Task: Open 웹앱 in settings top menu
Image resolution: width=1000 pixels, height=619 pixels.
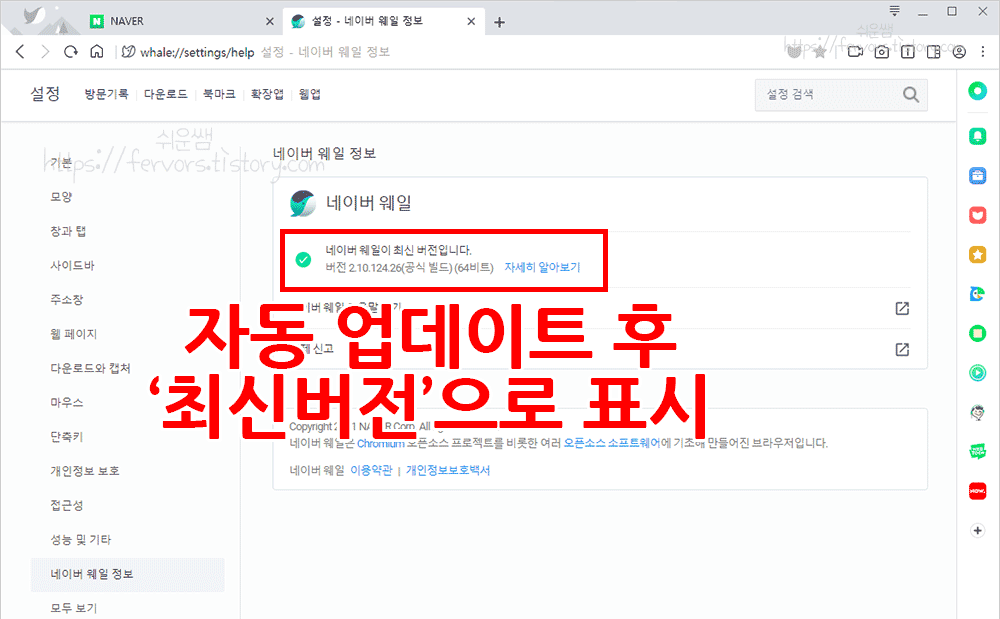Action: [x=310, y=94]
